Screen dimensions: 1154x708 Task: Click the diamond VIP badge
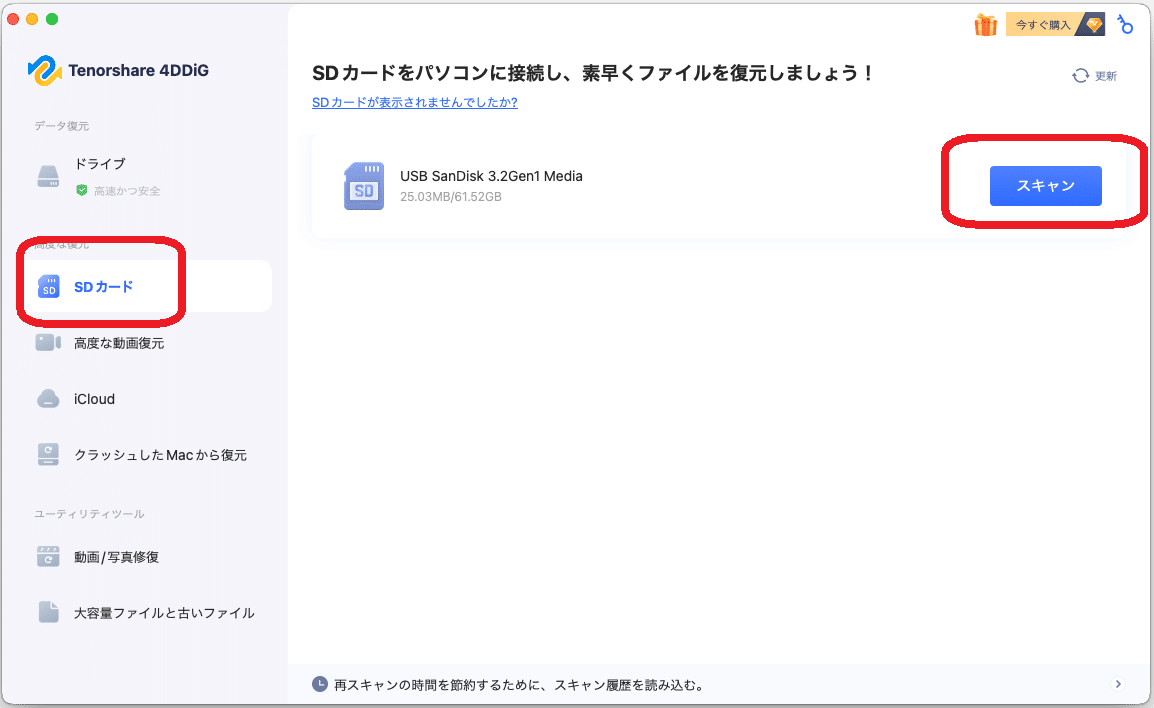click(1095, 22)
